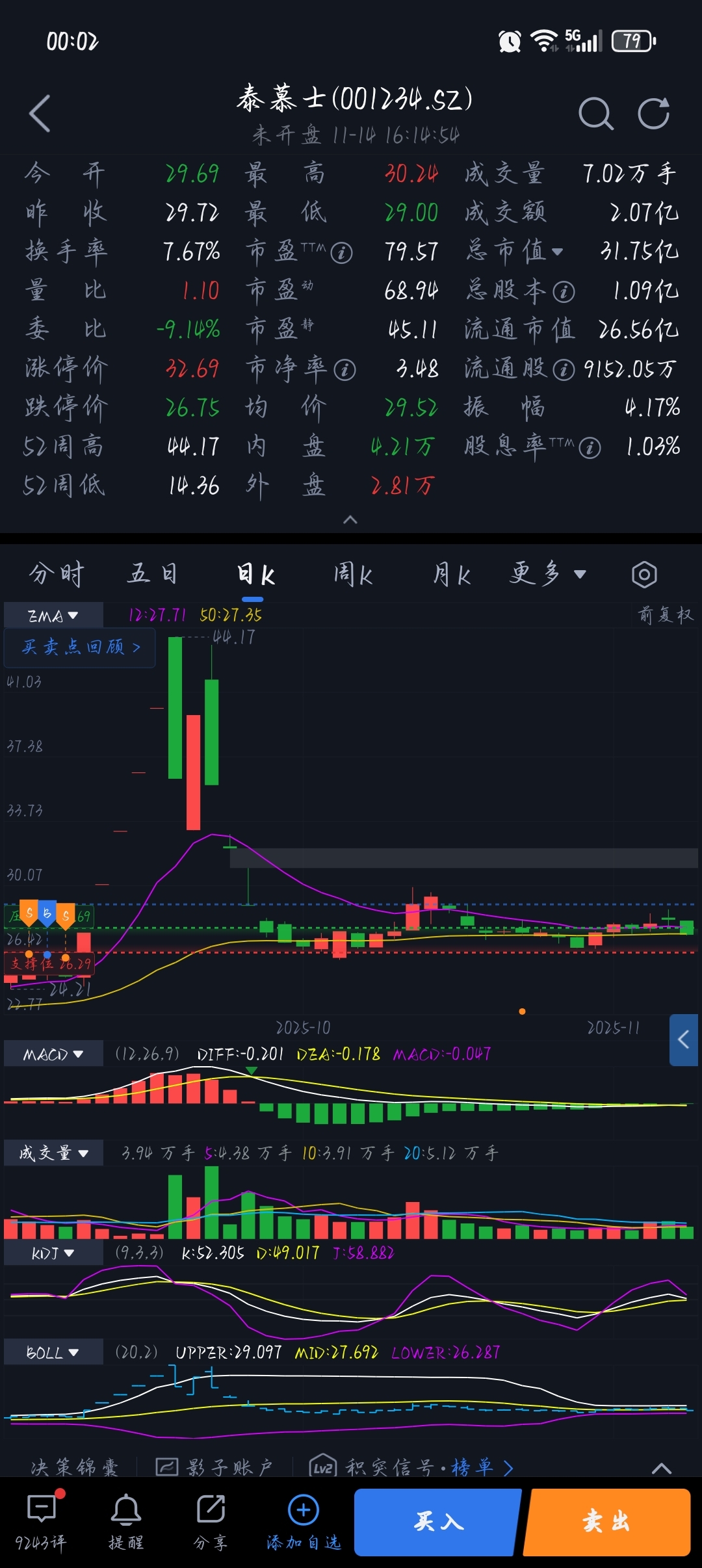Open chart settings hexagon icon
702x1568 pixels.
pos(644,575)
